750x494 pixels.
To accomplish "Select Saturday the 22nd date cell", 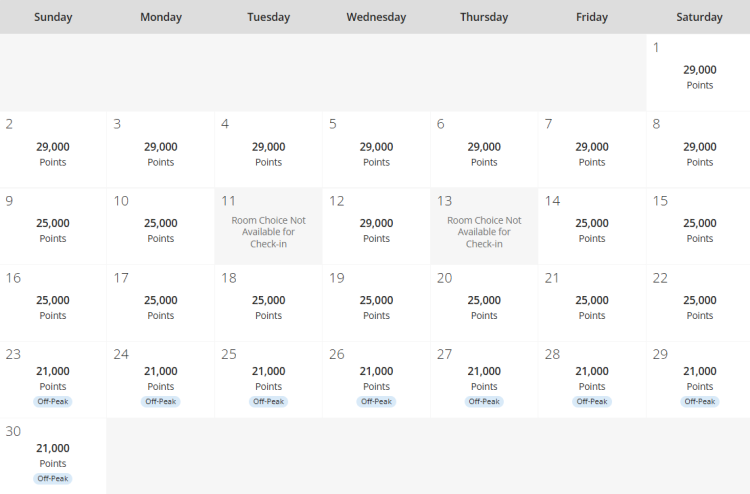I will (700, 303).
